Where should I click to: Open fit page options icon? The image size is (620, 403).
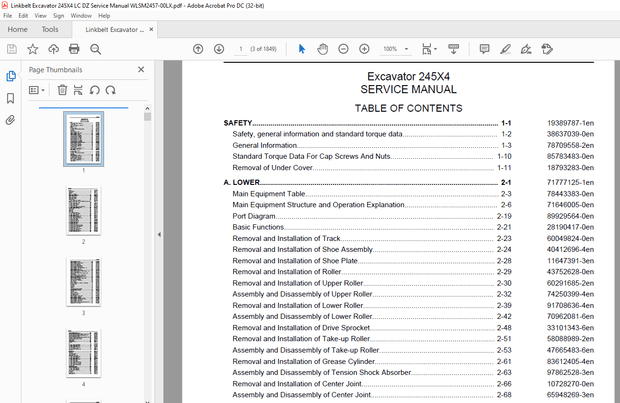429,49
